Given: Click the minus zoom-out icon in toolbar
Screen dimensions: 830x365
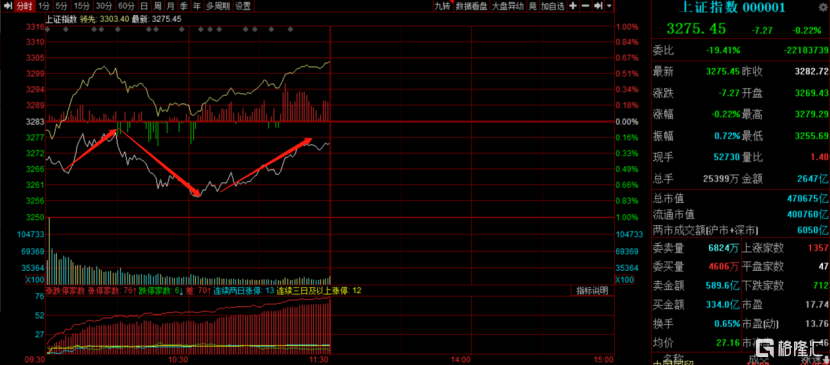Looking at the screenshot, I should click(585, 6).
